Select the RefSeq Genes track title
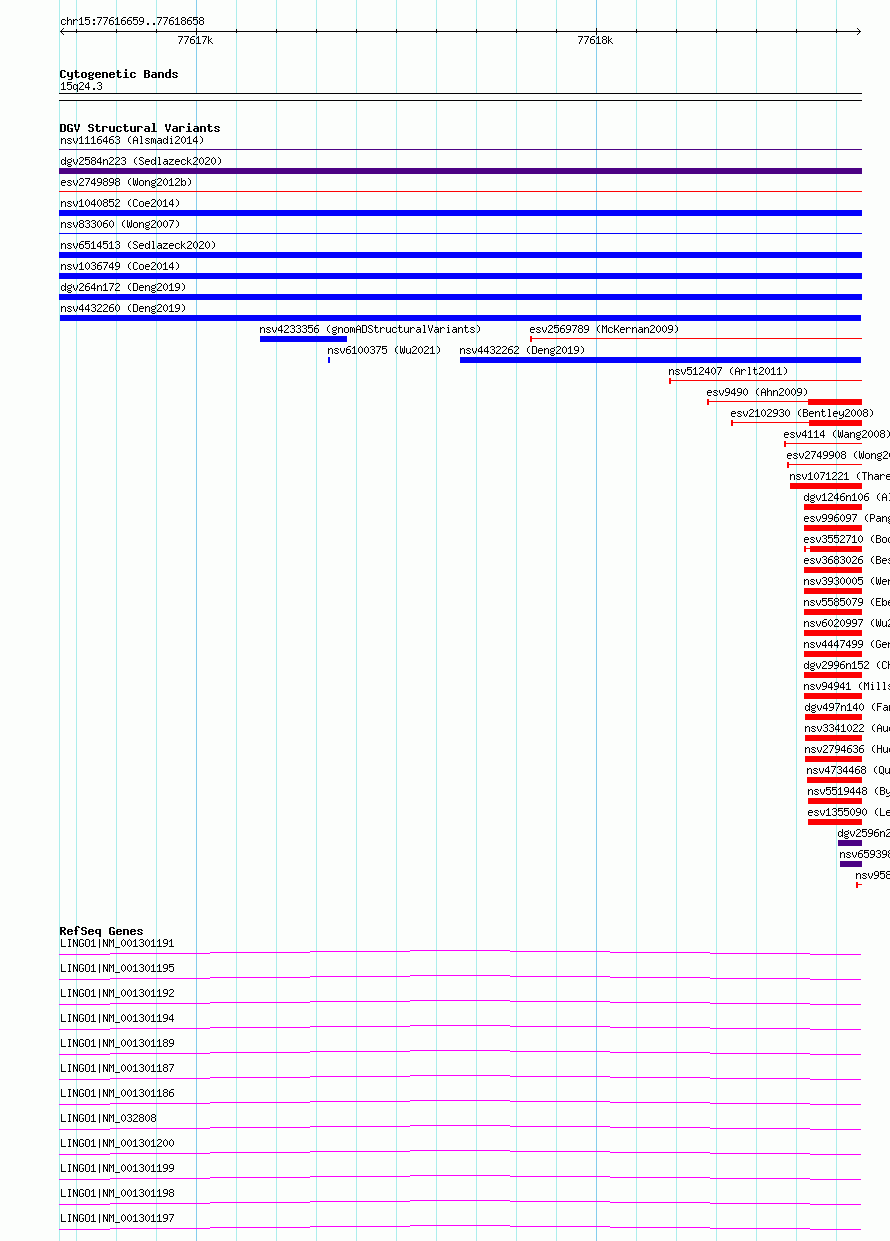 pos(101,932)
